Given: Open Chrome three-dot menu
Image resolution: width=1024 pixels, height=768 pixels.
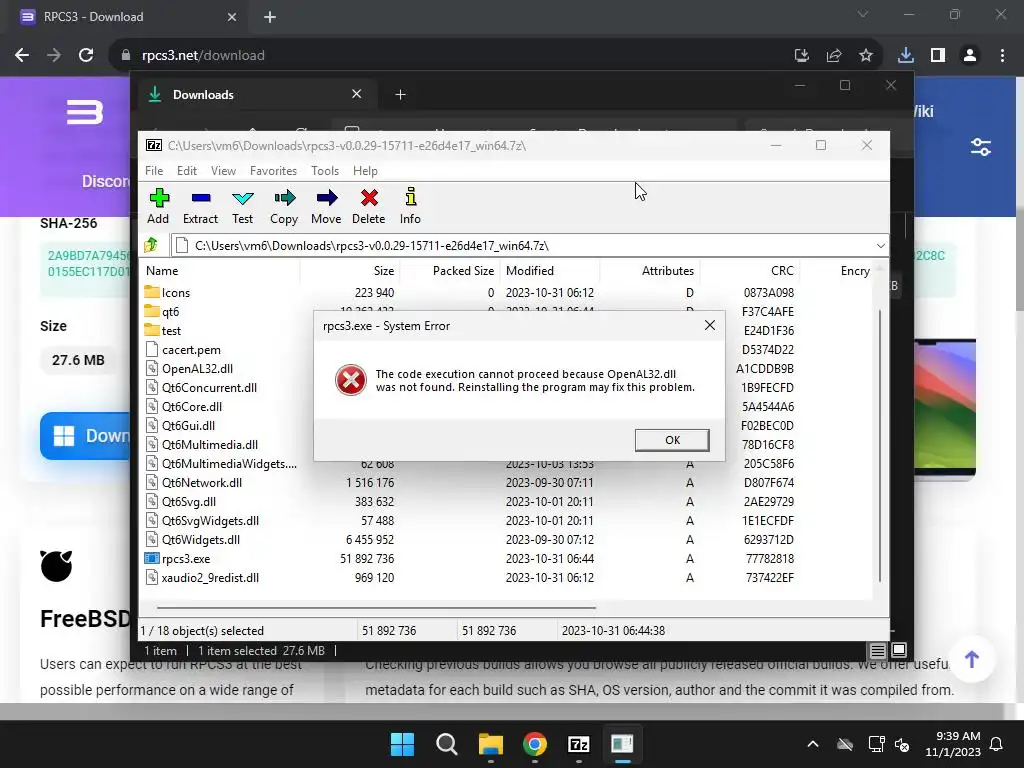Looking at the screenshot, I should point(1002,56).
